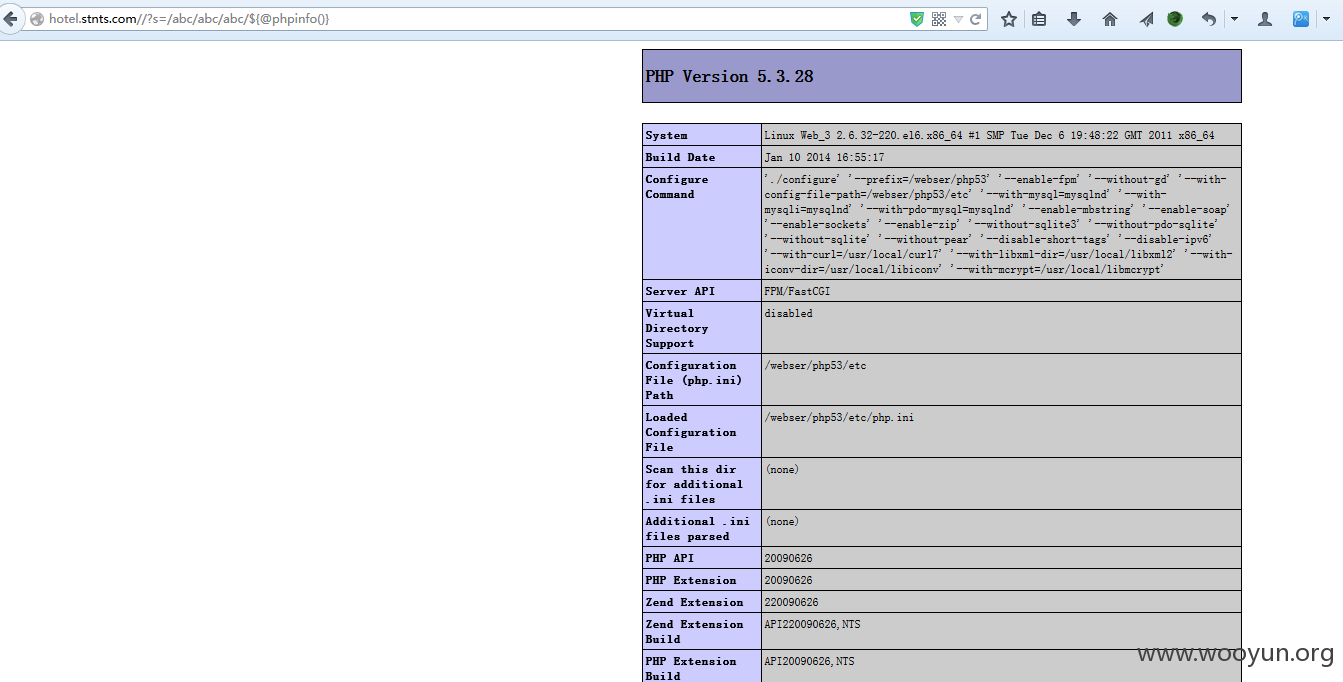Click the 'disabled' value cell
The image size is (1343, 682).
click(x=1001, y=328)
